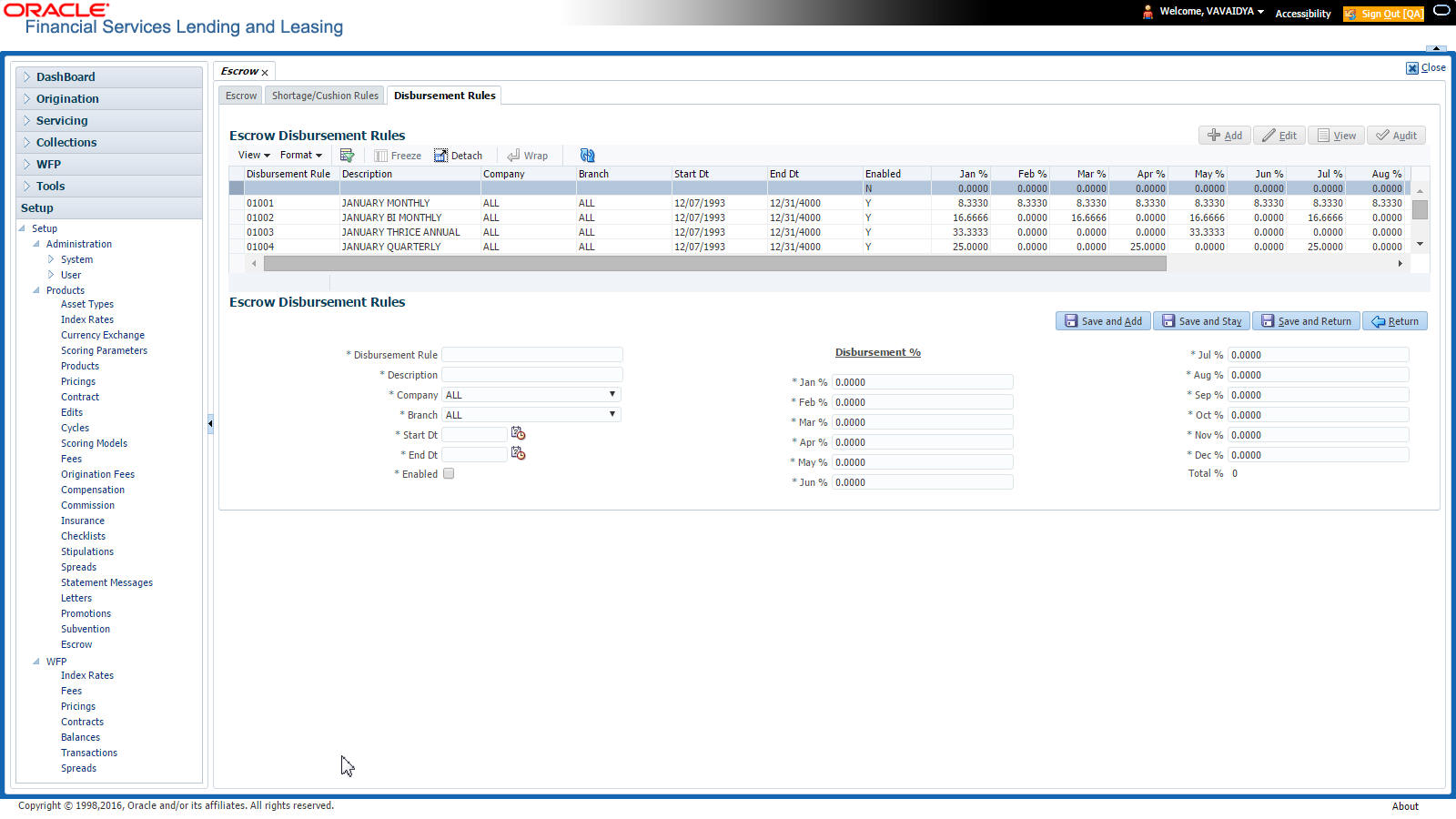
Task: Expand the Servicing accordion section
Action: click(109, 121)
